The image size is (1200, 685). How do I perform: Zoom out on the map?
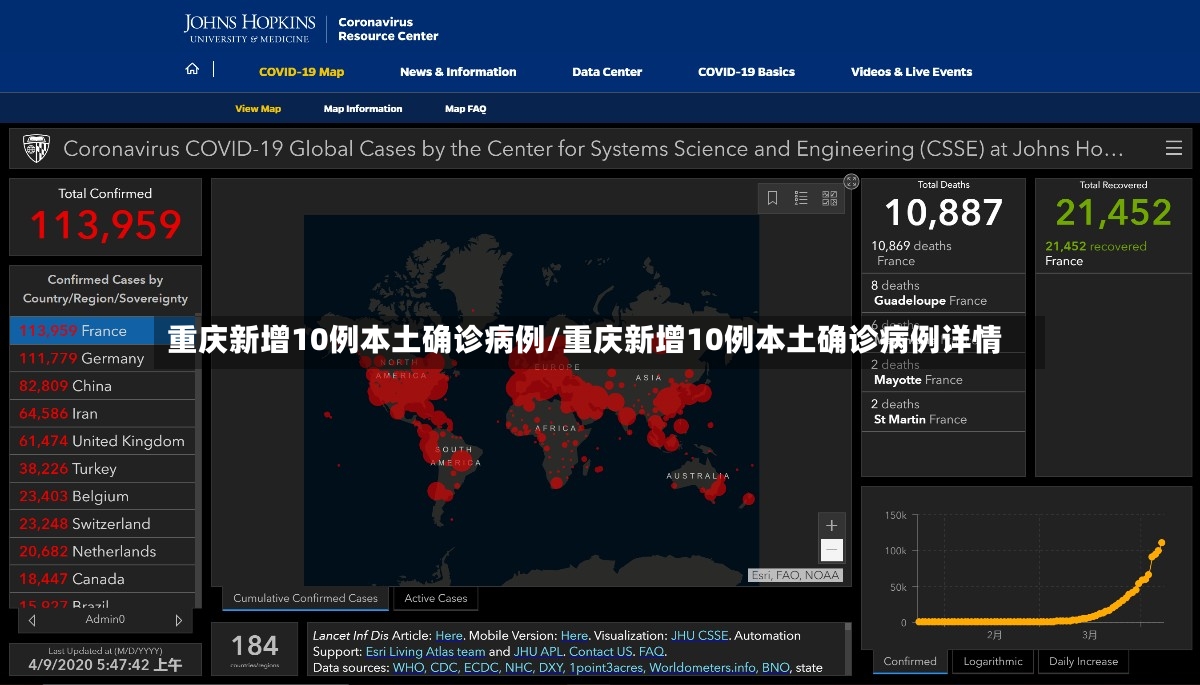coord(832,550)
